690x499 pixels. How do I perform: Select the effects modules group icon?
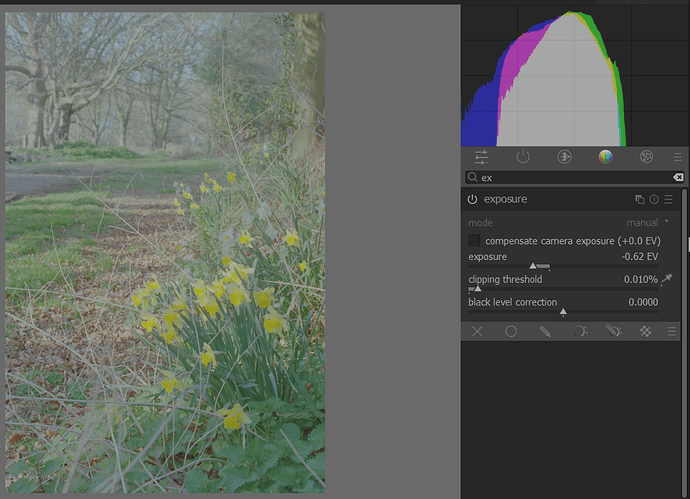[646, 157]
